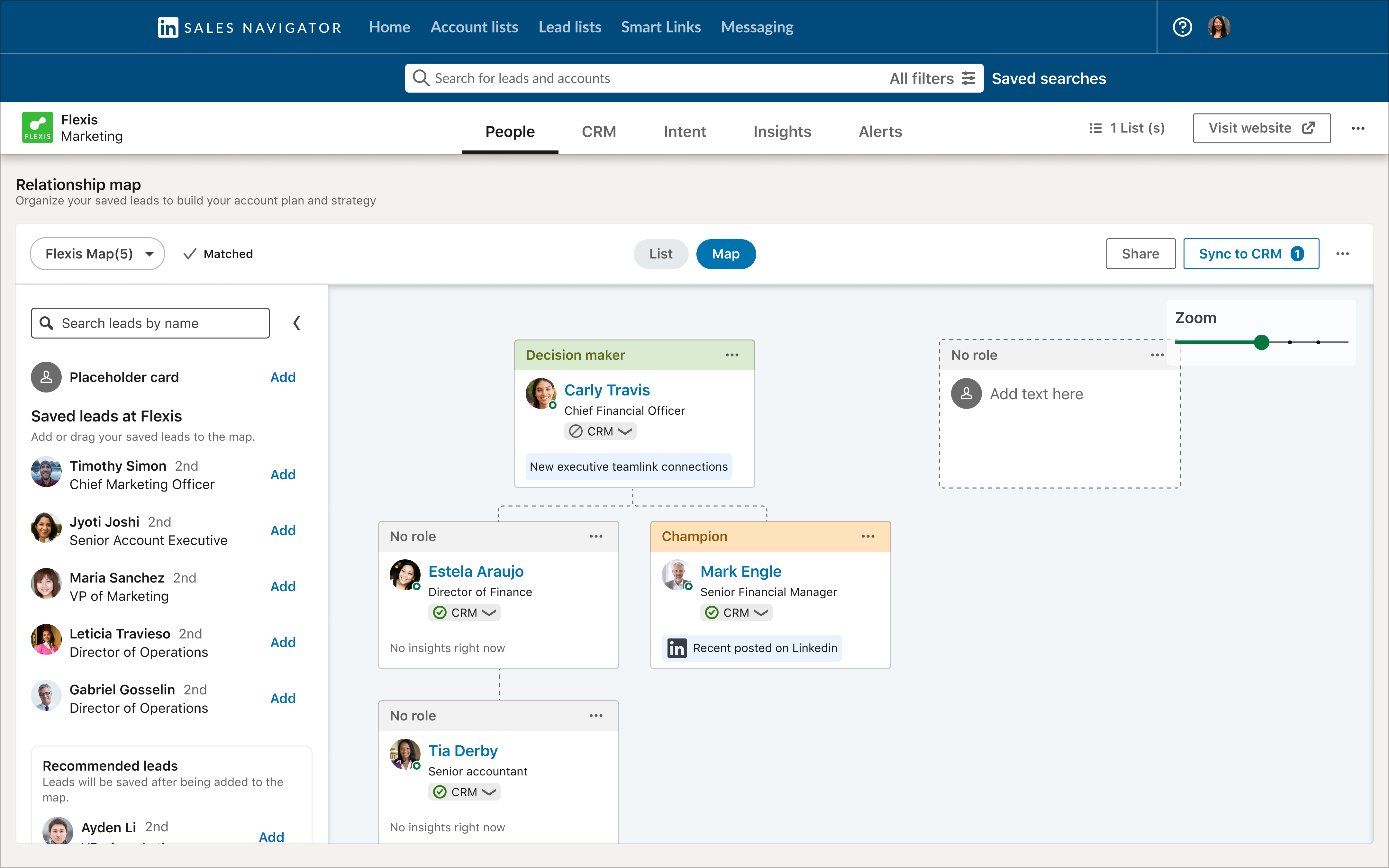The width and height of the screenshot is (1389, 868).
Task: Open Messaging
Action: (x=757, y=27)
